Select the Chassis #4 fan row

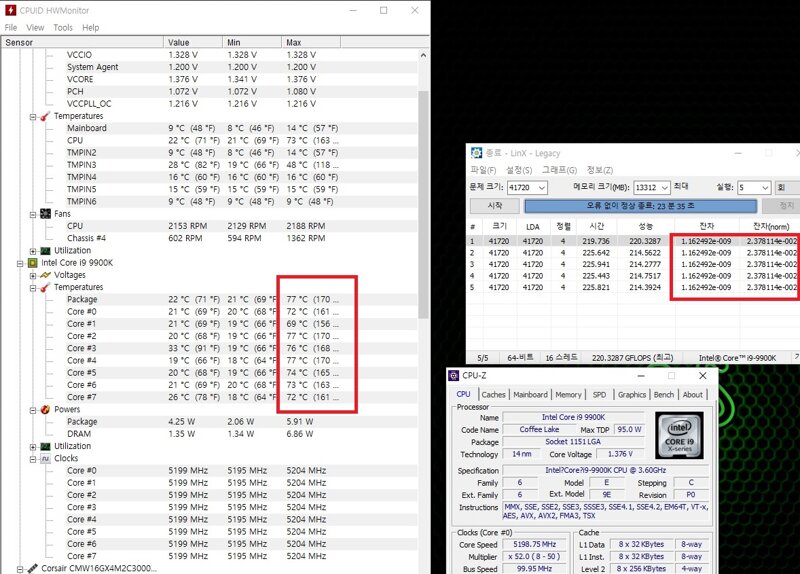coord(209,238)
